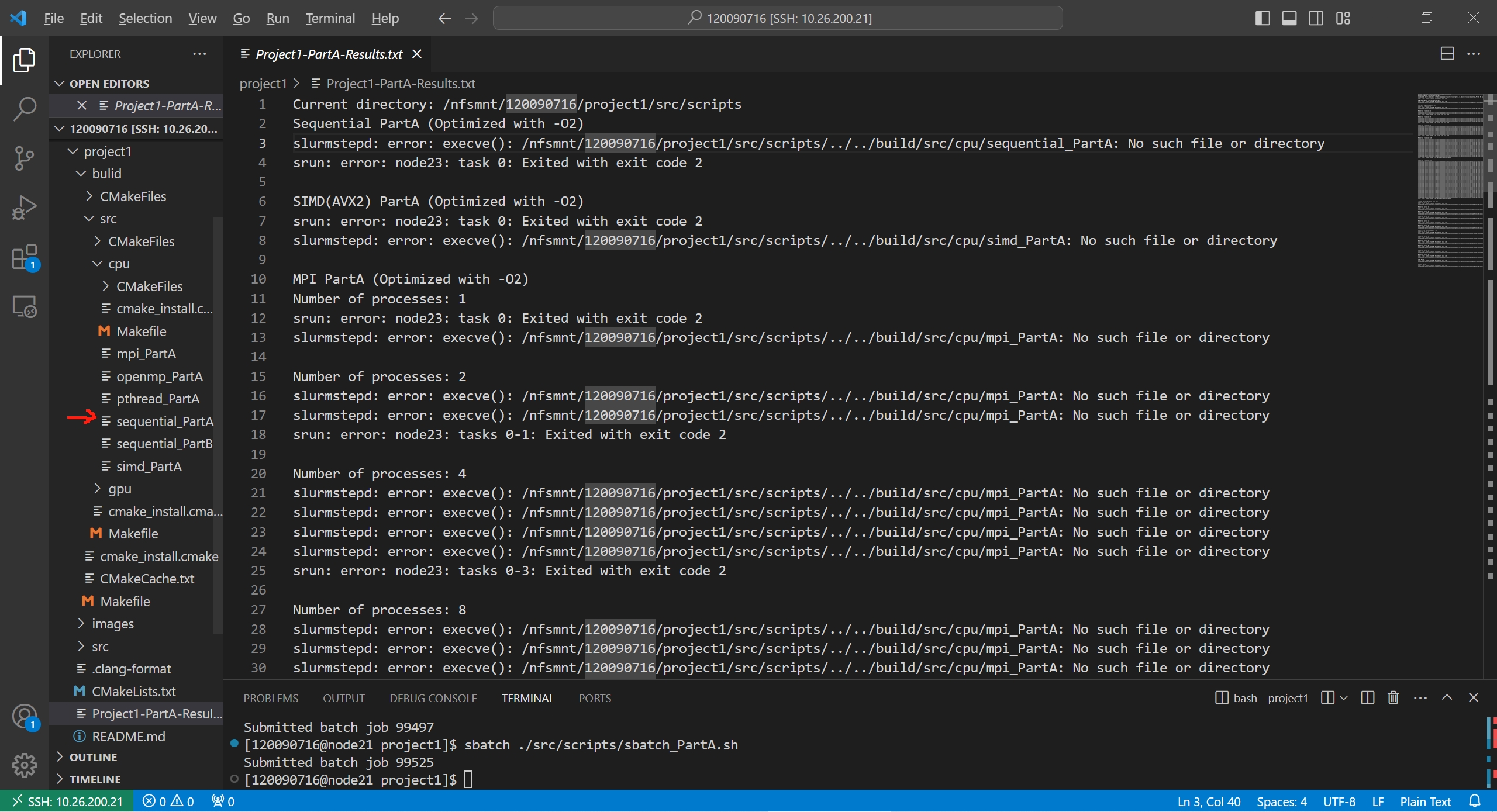This screenshot has height=812, width=1497.
Task: Kill the terminal with the trash icon
Action: tap(1392, 697)
